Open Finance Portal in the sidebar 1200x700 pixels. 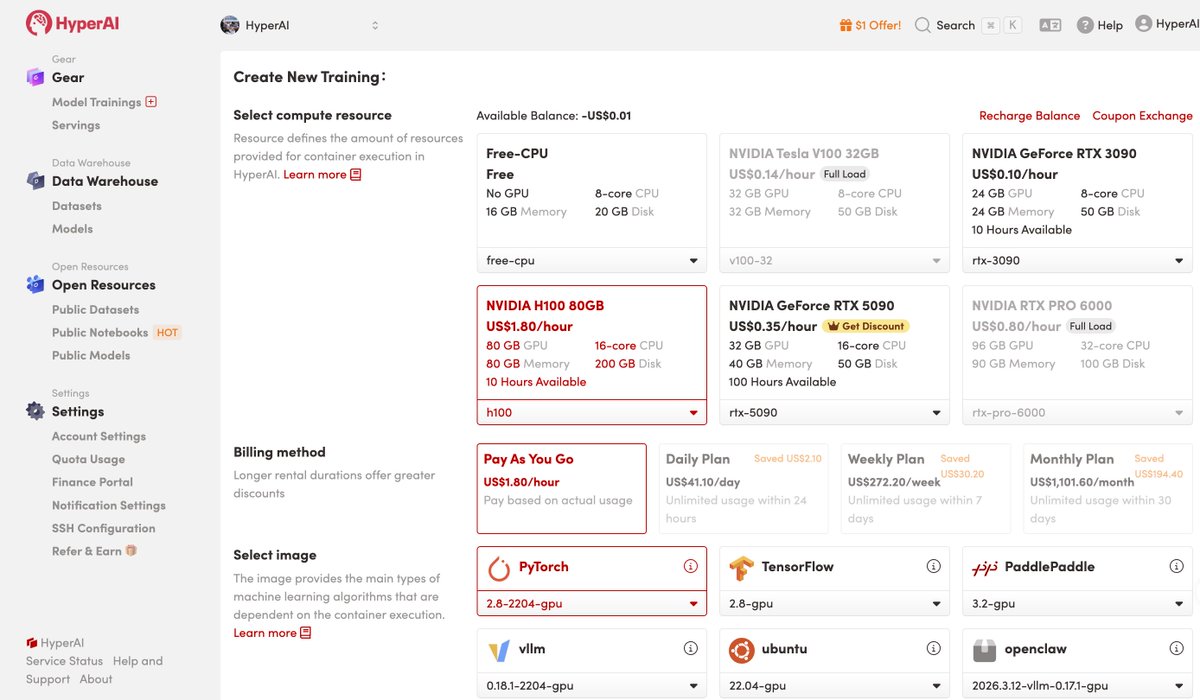[92, 482]
